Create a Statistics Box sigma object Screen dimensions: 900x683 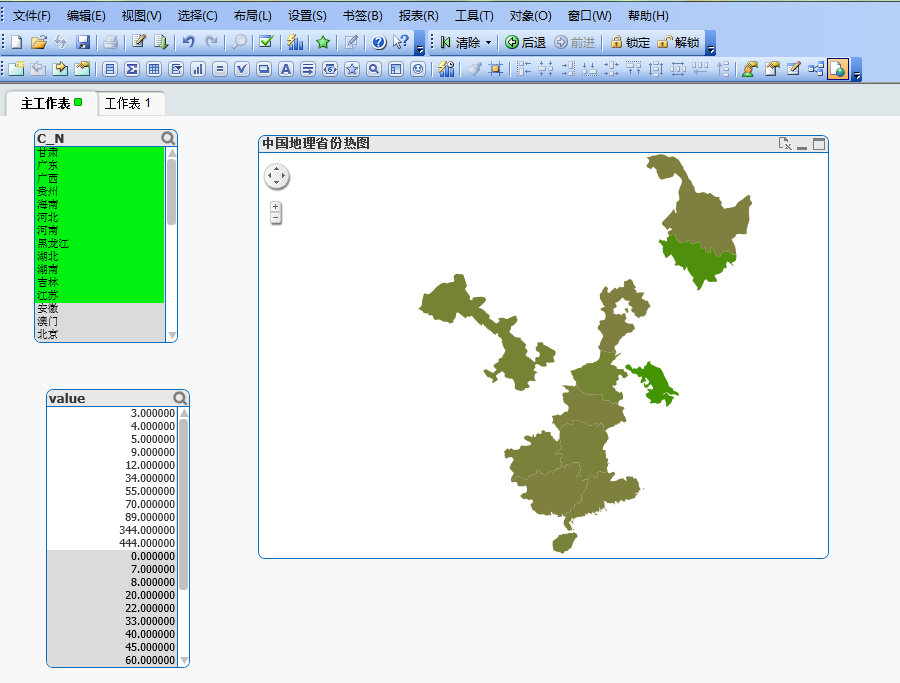132,69
